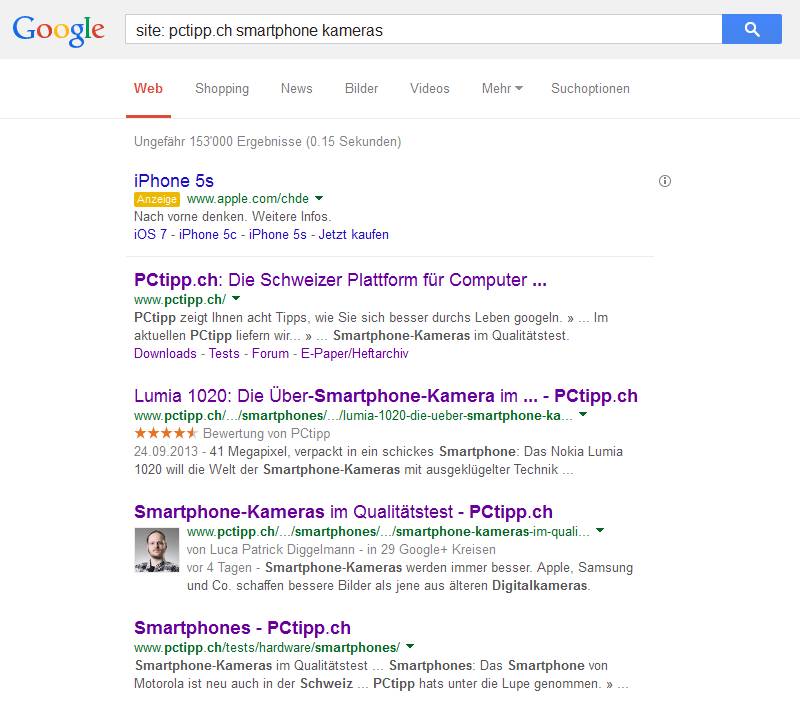Expand arrow next to www.apple.com/chde
This screenshot has height=705, width=800.
point(319,199)
